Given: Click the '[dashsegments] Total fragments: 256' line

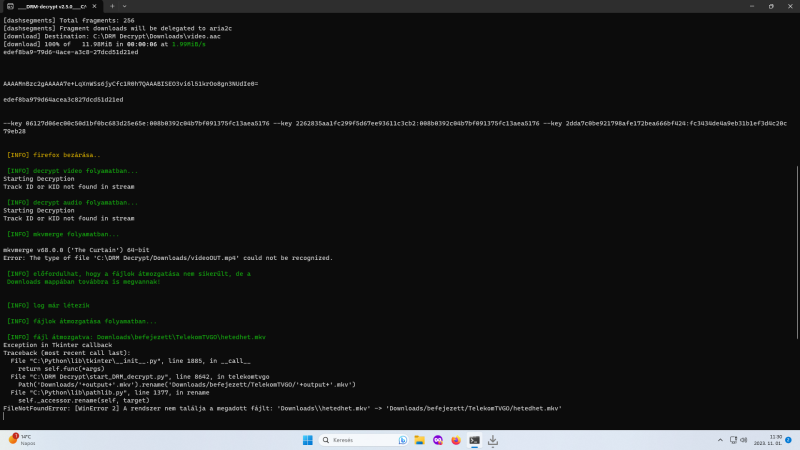Looking at the screenshot, I should click(x=69, y=21).
